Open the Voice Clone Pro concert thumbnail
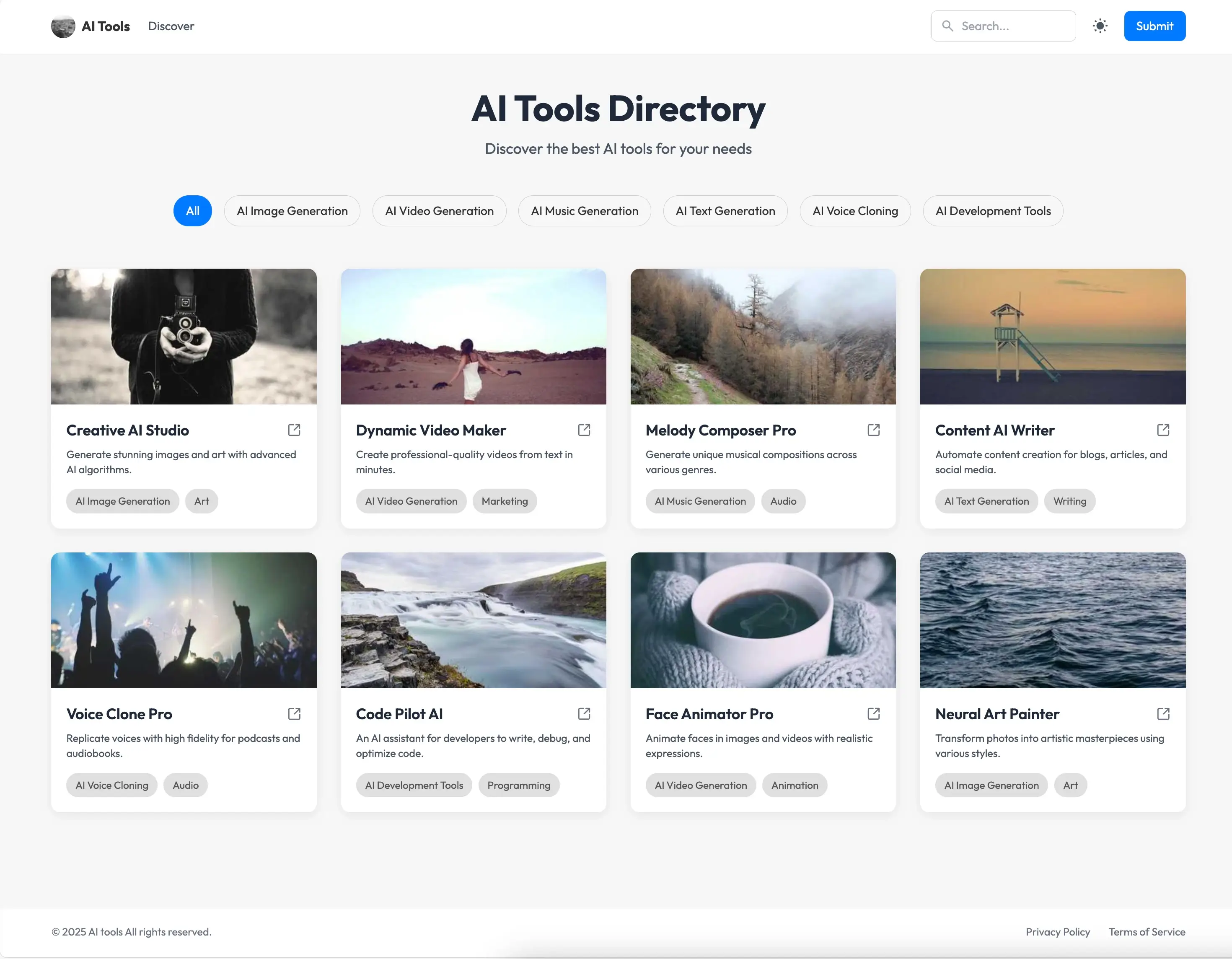The image size is (1232, 959). click(x=184, y=620)
